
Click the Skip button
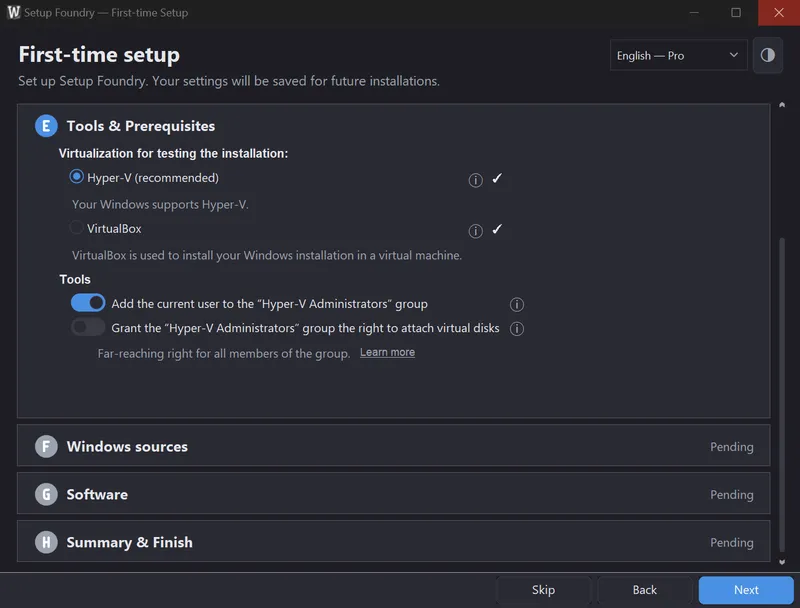coord(543,590)
